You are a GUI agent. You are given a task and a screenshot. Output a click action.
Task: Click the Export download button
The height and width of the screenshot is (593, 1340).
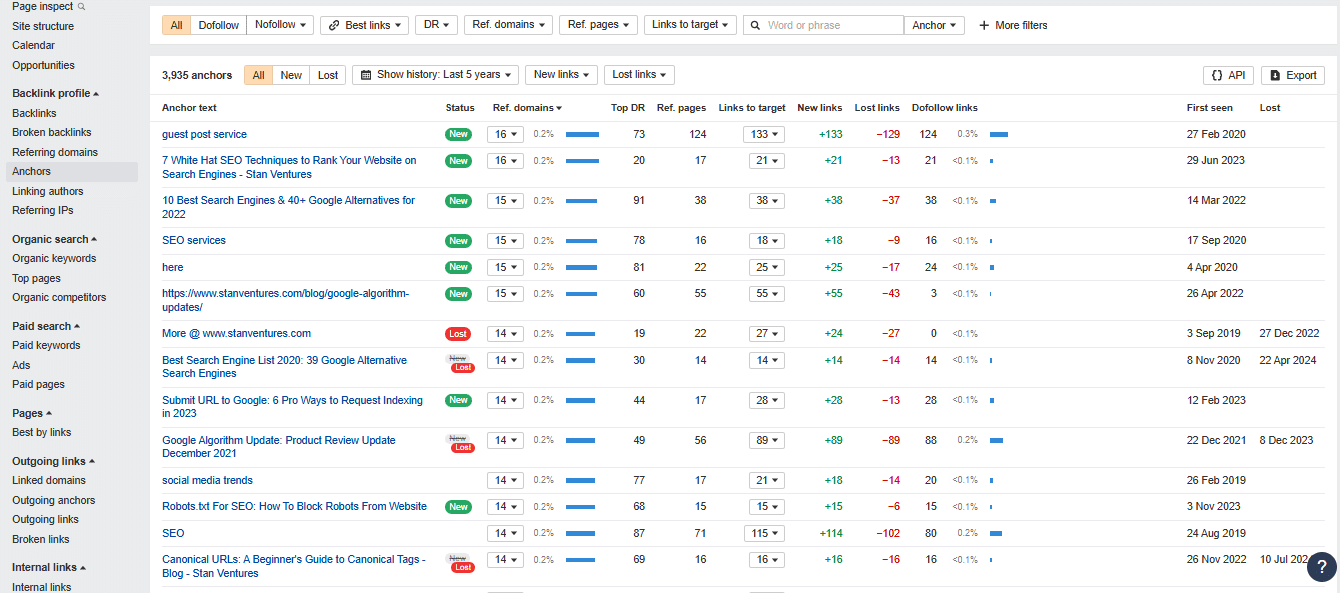(x=1292, y=75)
